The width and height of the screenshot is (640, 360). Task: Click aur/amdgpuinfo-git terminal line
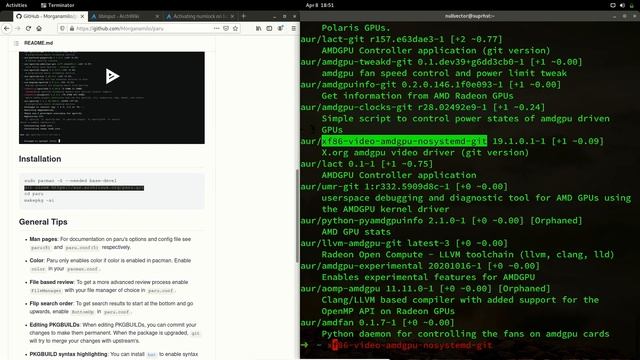[431, 85]
